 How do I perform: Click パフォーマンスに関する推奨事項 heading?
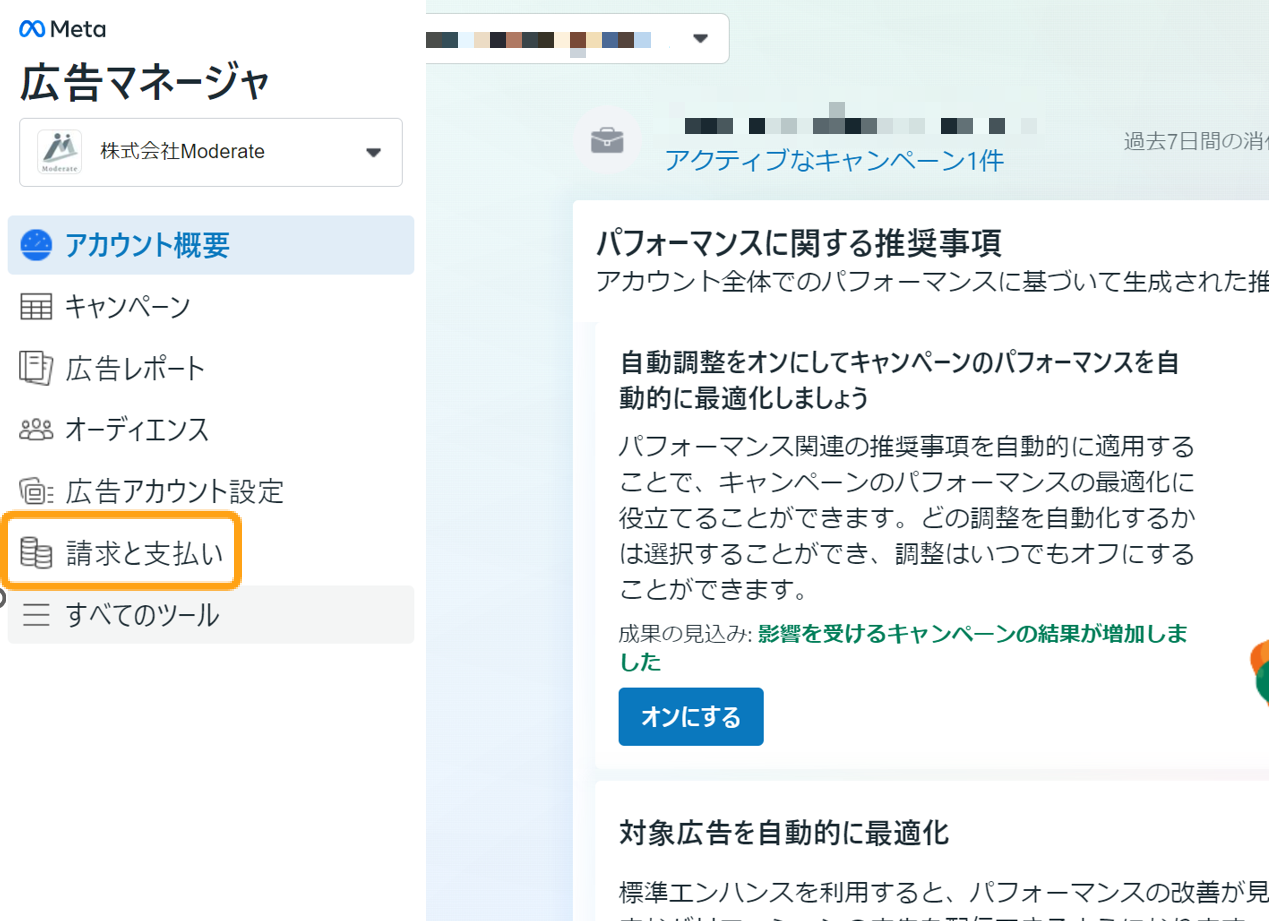pos(799,242)
